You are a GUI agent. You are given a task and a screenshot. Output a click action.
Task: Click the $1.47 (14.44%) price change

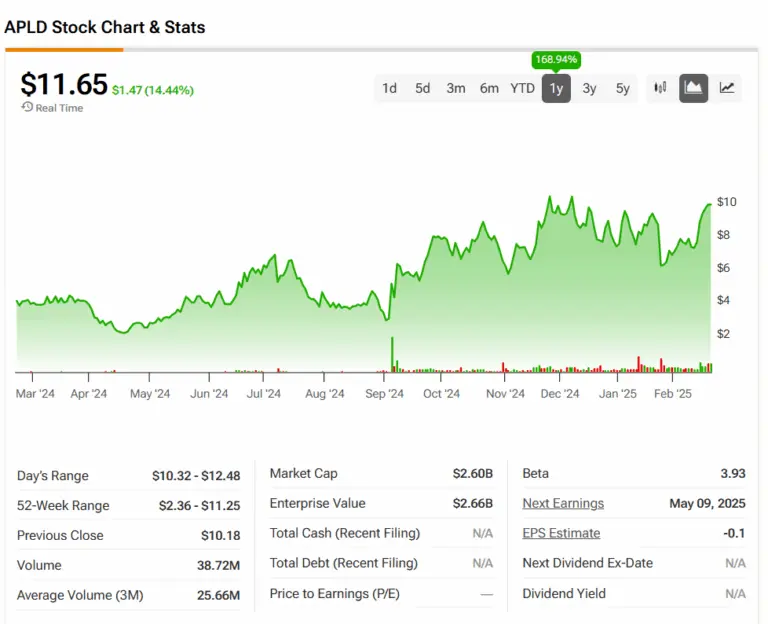click(153, 90)
